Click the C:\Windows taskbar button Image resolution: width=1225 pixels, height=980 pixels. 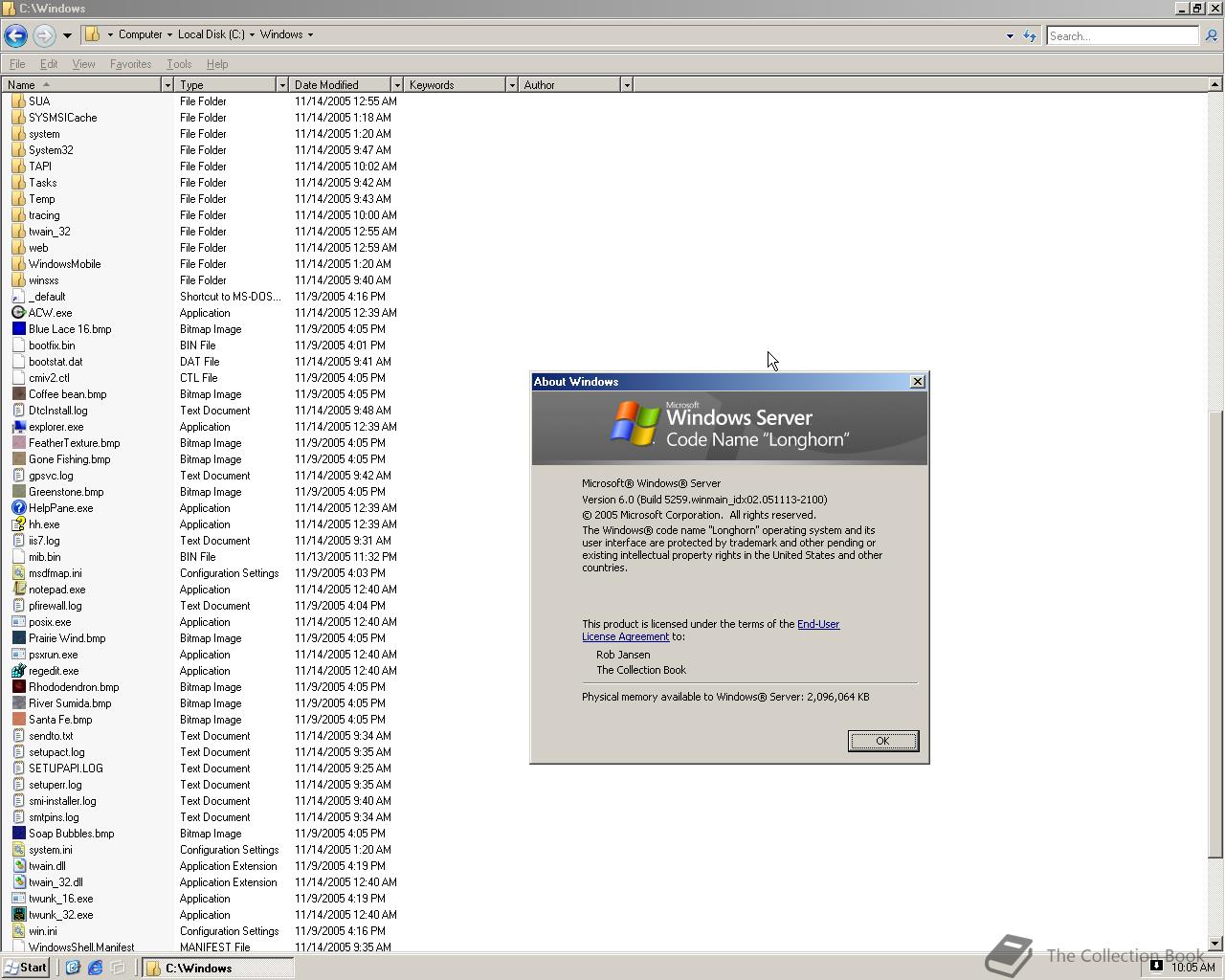(218, 968)
